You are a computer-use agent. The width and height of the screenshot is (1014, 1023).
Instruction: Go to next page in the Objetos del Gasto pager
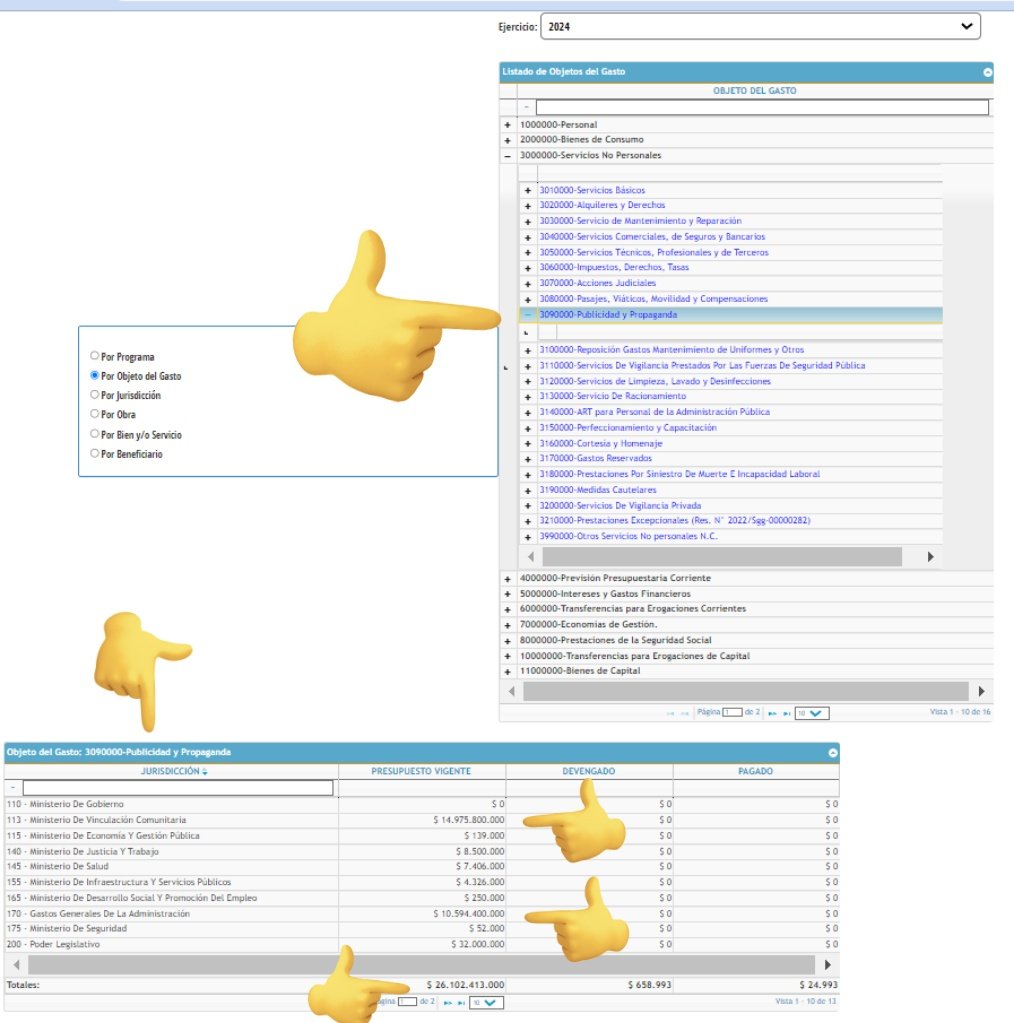773,713
